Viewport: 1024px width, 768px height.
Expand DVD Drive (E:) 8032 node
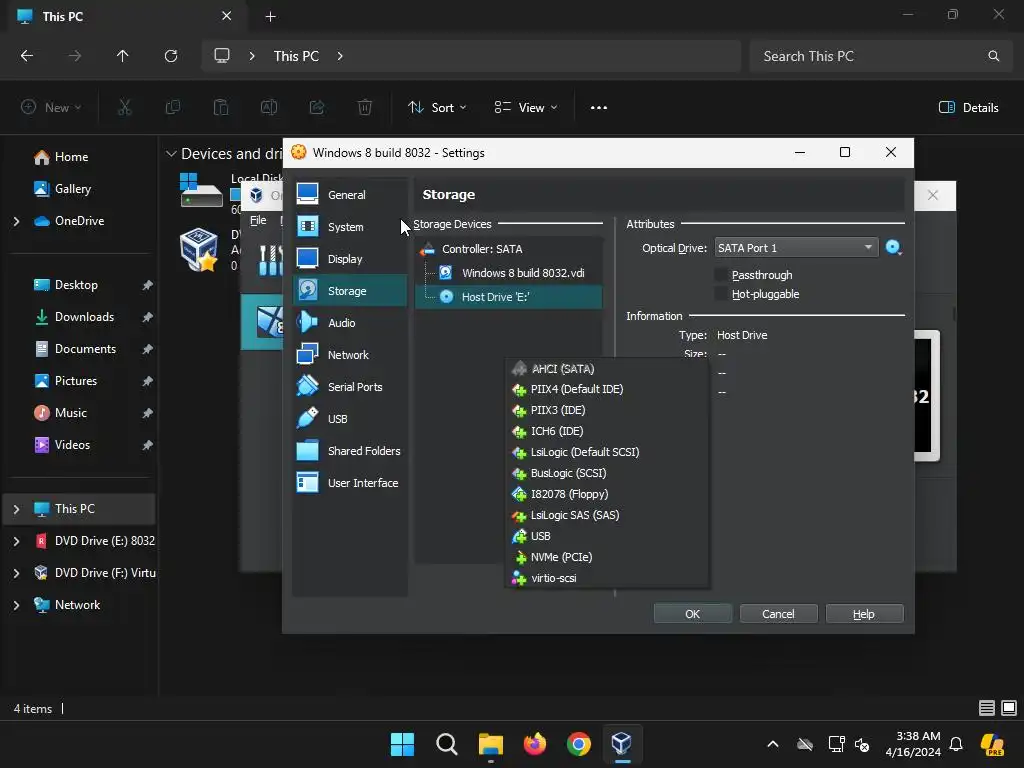click(x=16, y=541)
